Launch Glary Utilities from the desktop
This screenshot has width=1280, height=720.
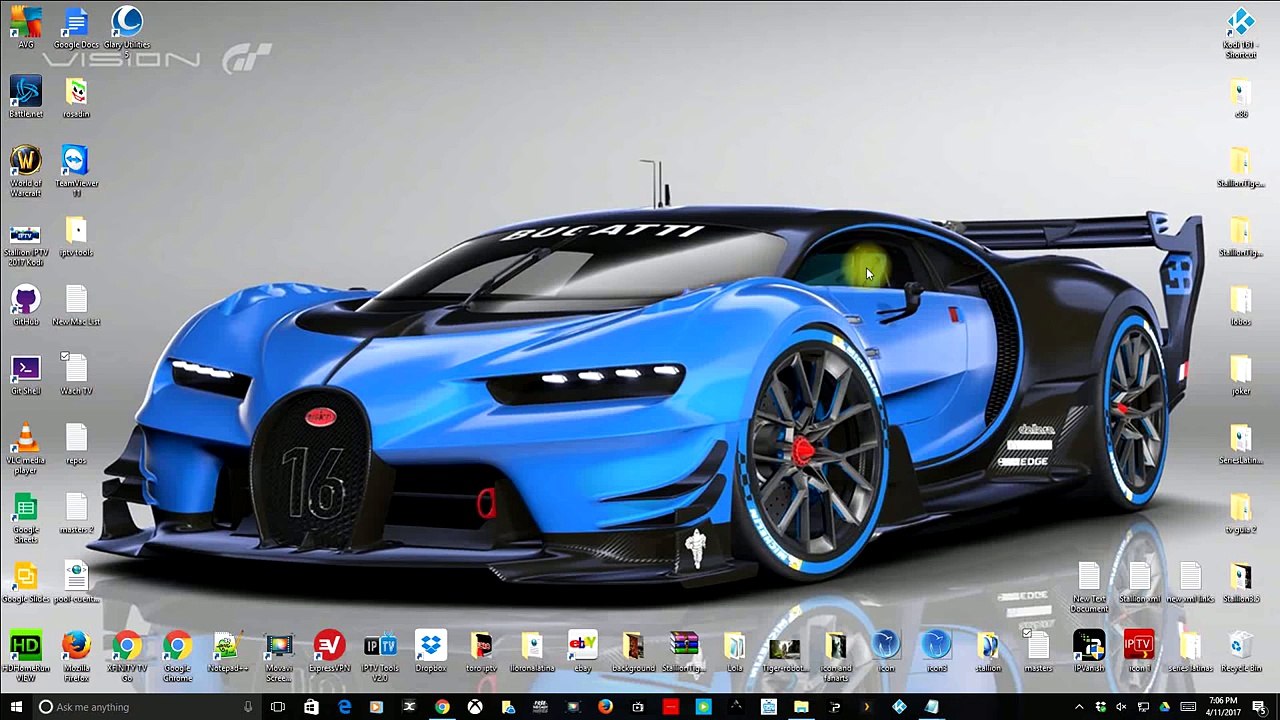click(127, 30)
